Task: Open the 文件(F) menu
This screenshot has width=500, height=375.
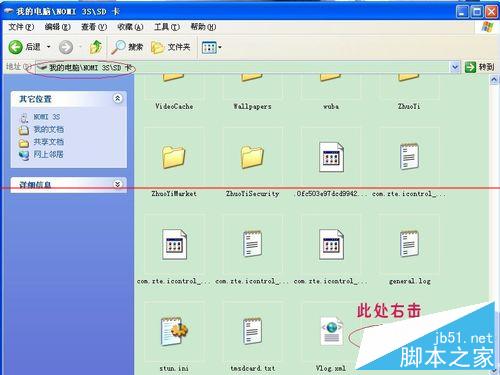Action: click(21, 27)
